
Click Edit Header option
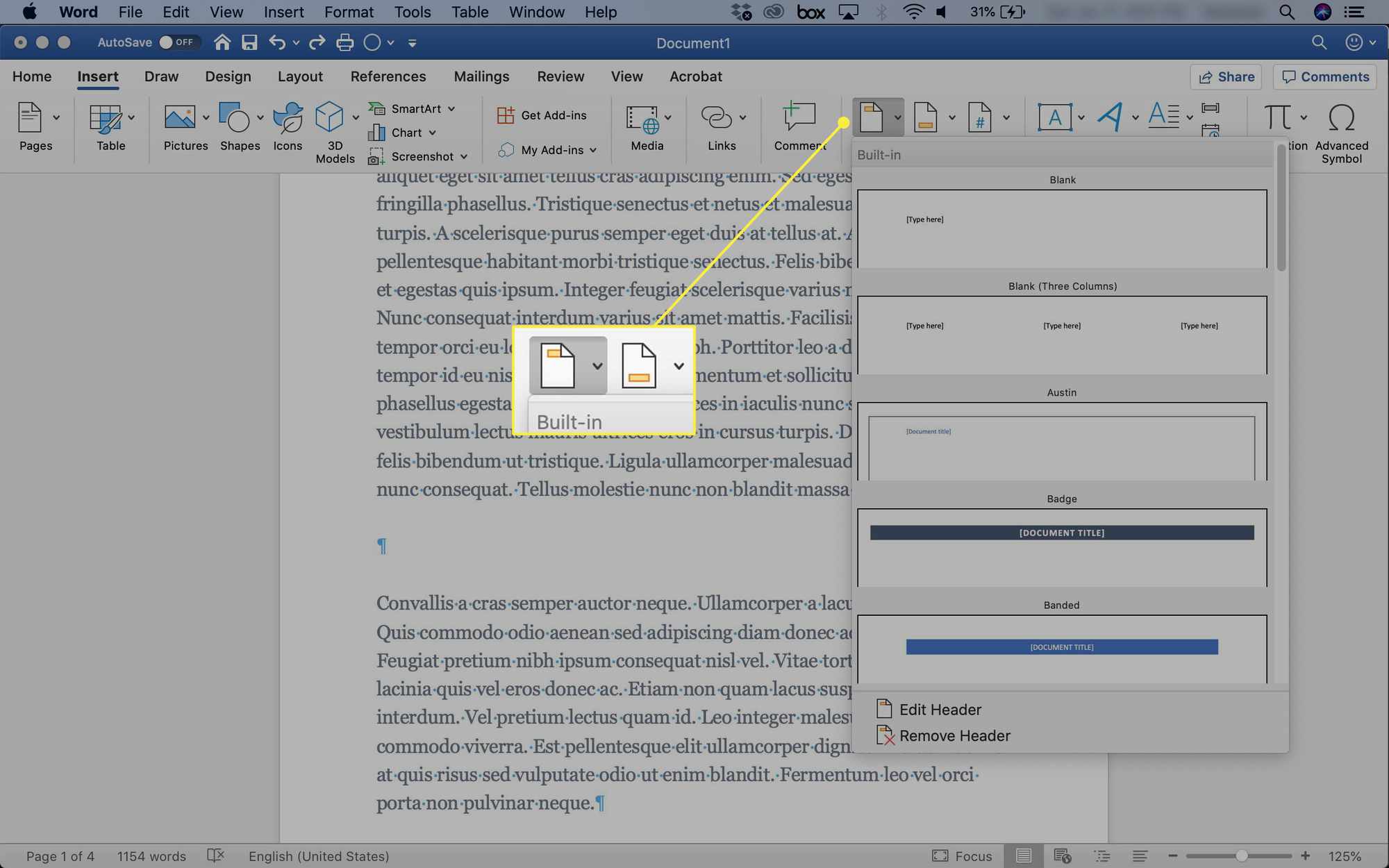point(940,709)
